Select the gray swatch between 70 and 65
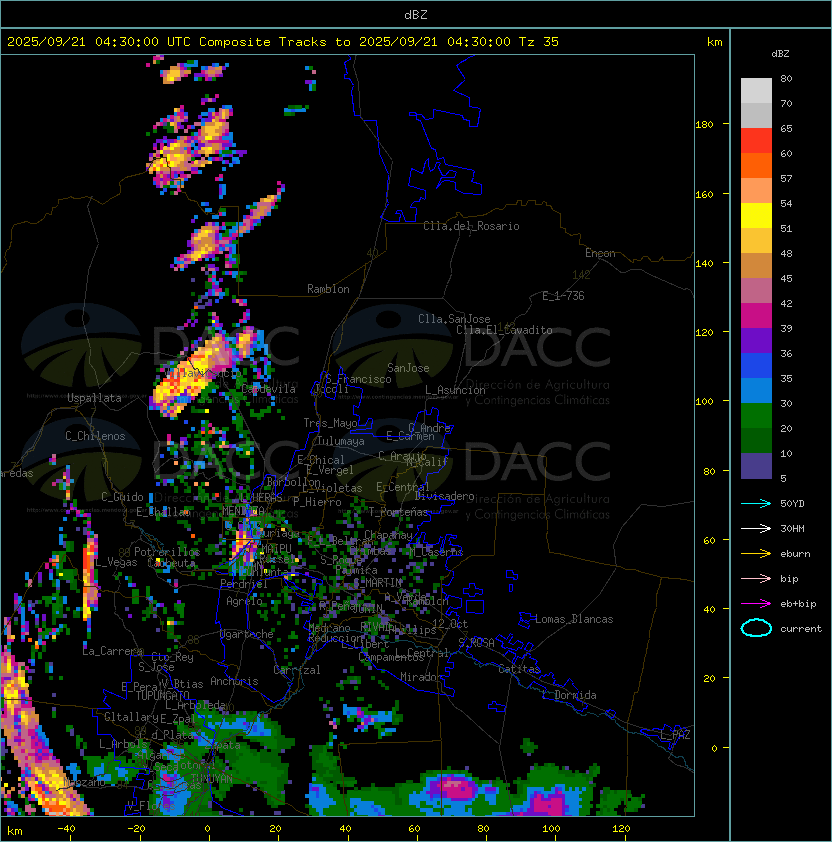The image size is (832, 842). tap(756, 115)
